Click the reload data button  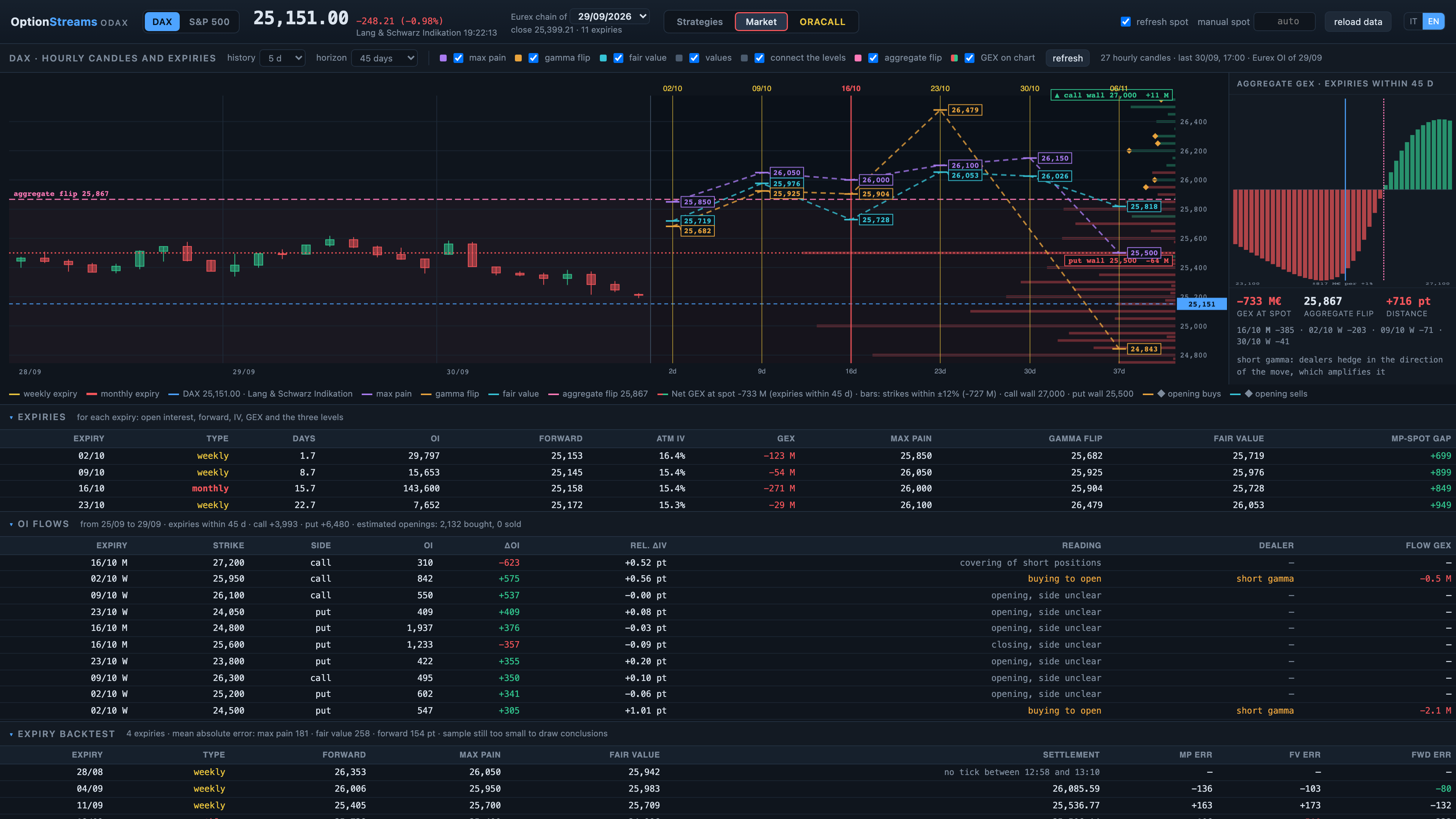point(1358,22)
